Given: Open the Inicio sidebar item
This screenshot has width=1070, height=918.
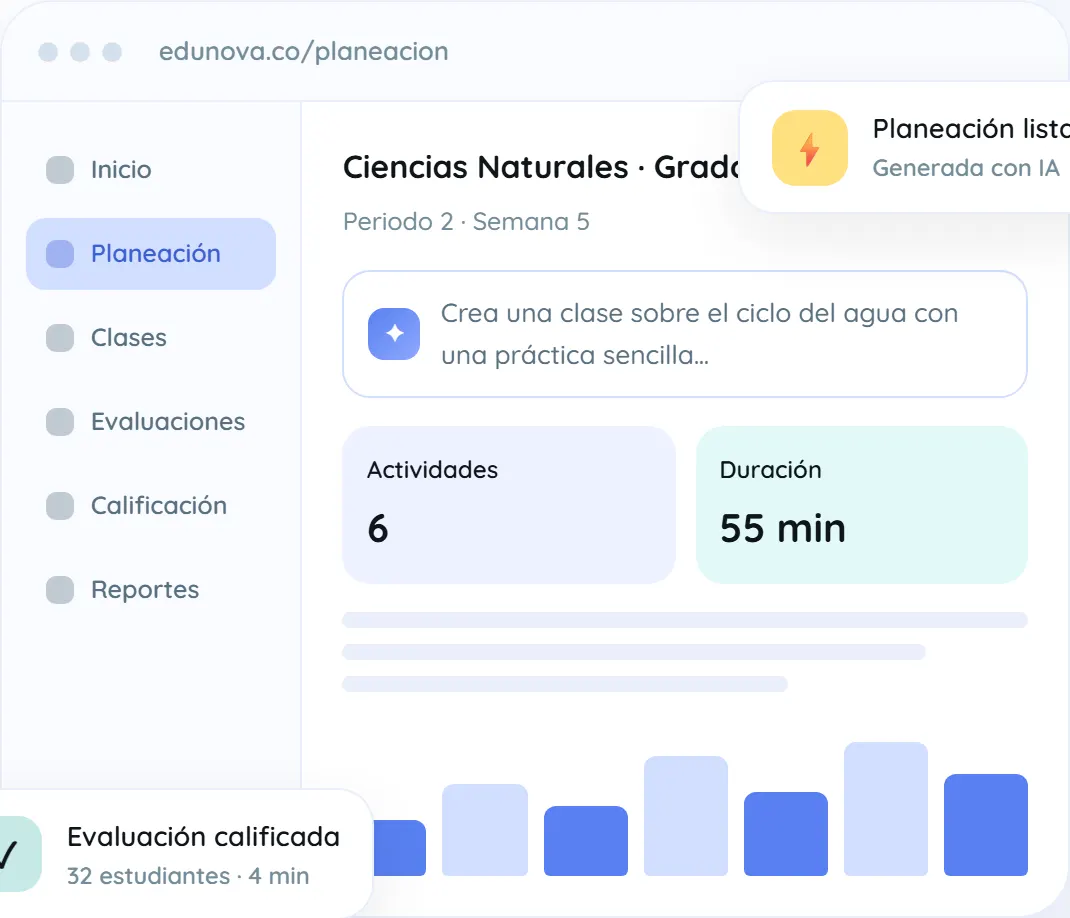Looking at the screenshot, I should click(x=150, y=170).
